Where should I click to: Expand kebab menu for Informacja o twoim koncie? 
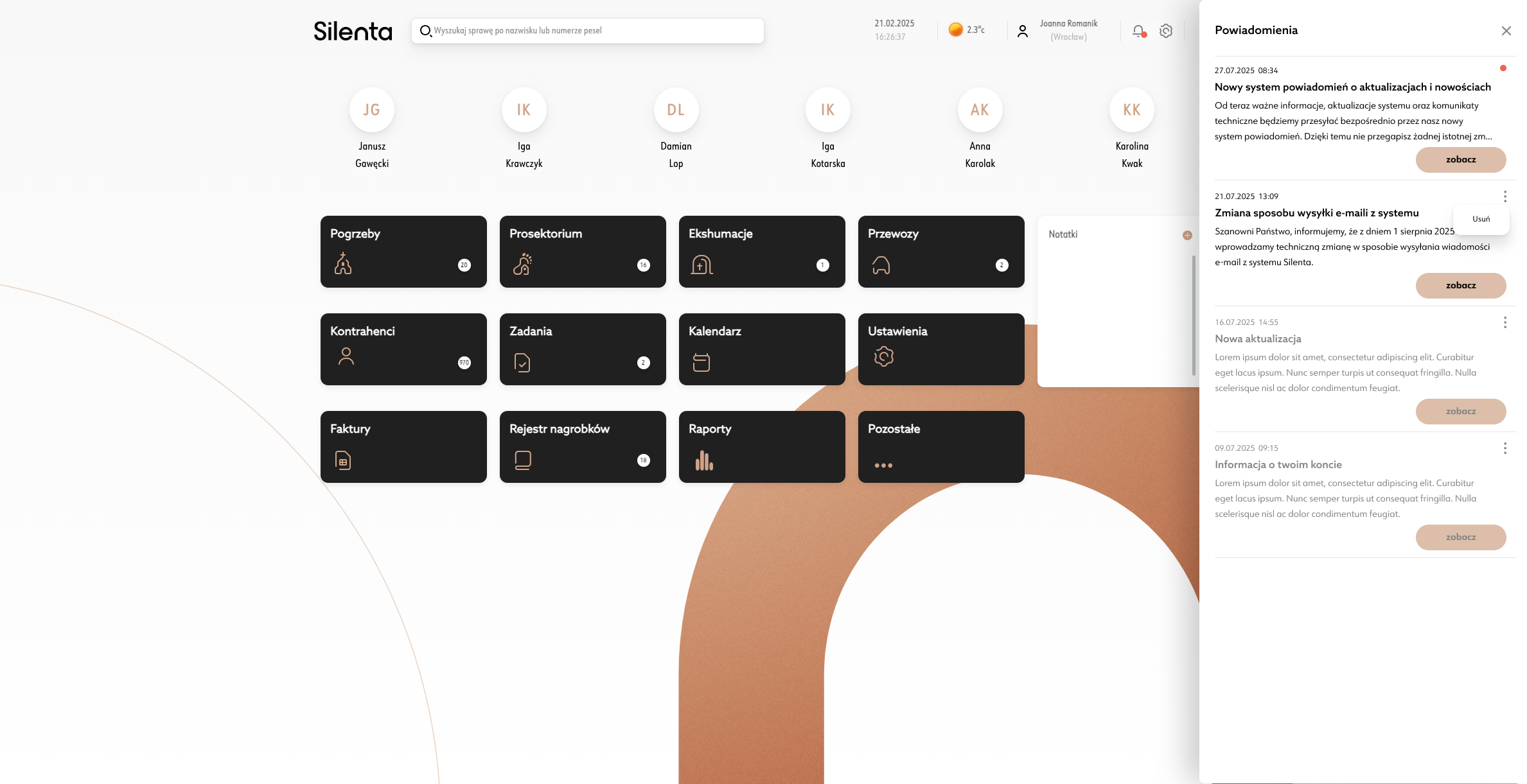click(x=1505, y=448)
